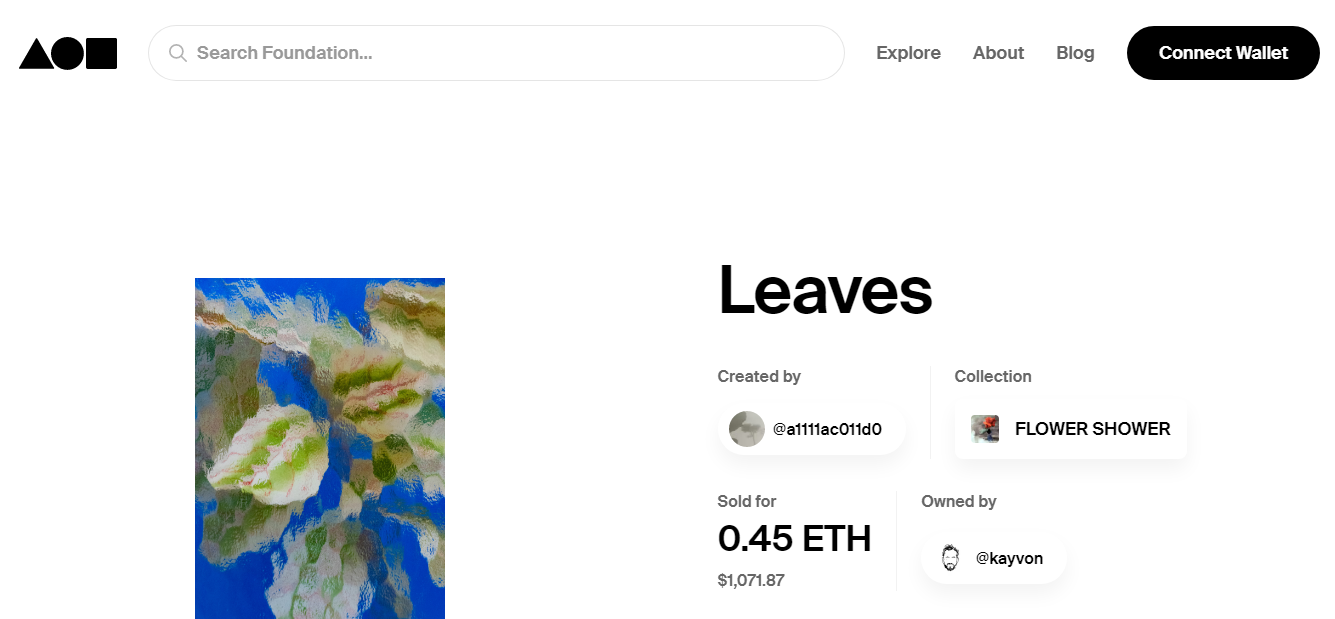Open the FLOWER SHOWER collection name

click(1092, 429)
